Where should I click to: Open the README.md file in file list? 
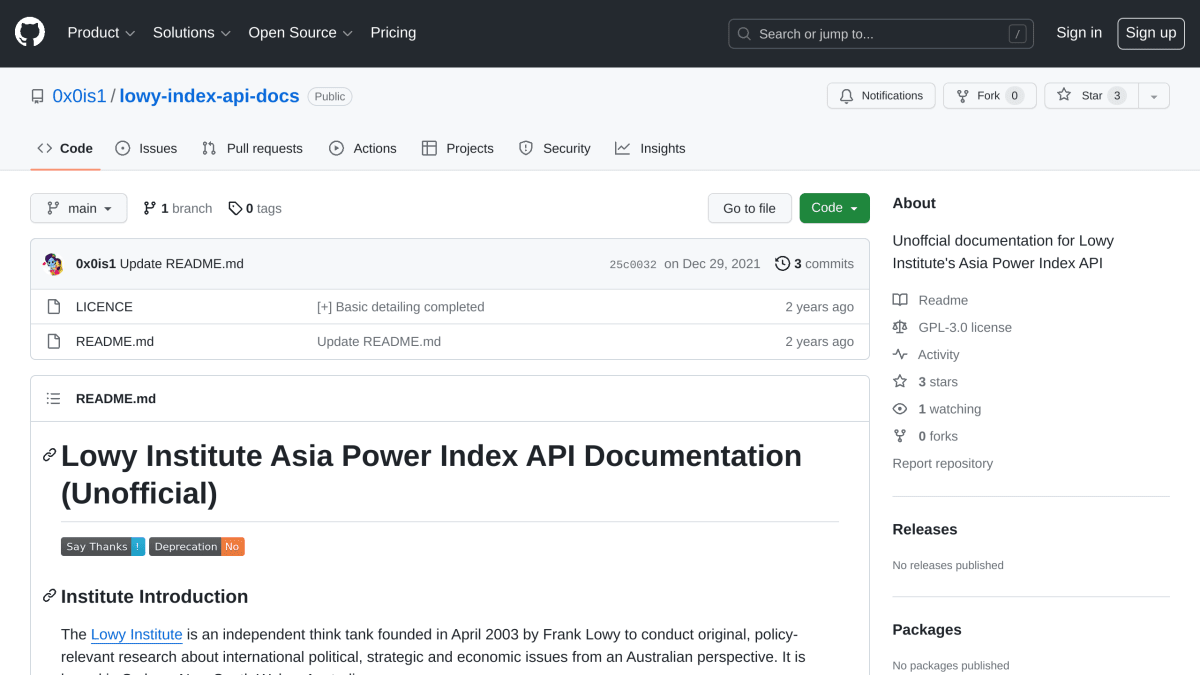(115, 341)
